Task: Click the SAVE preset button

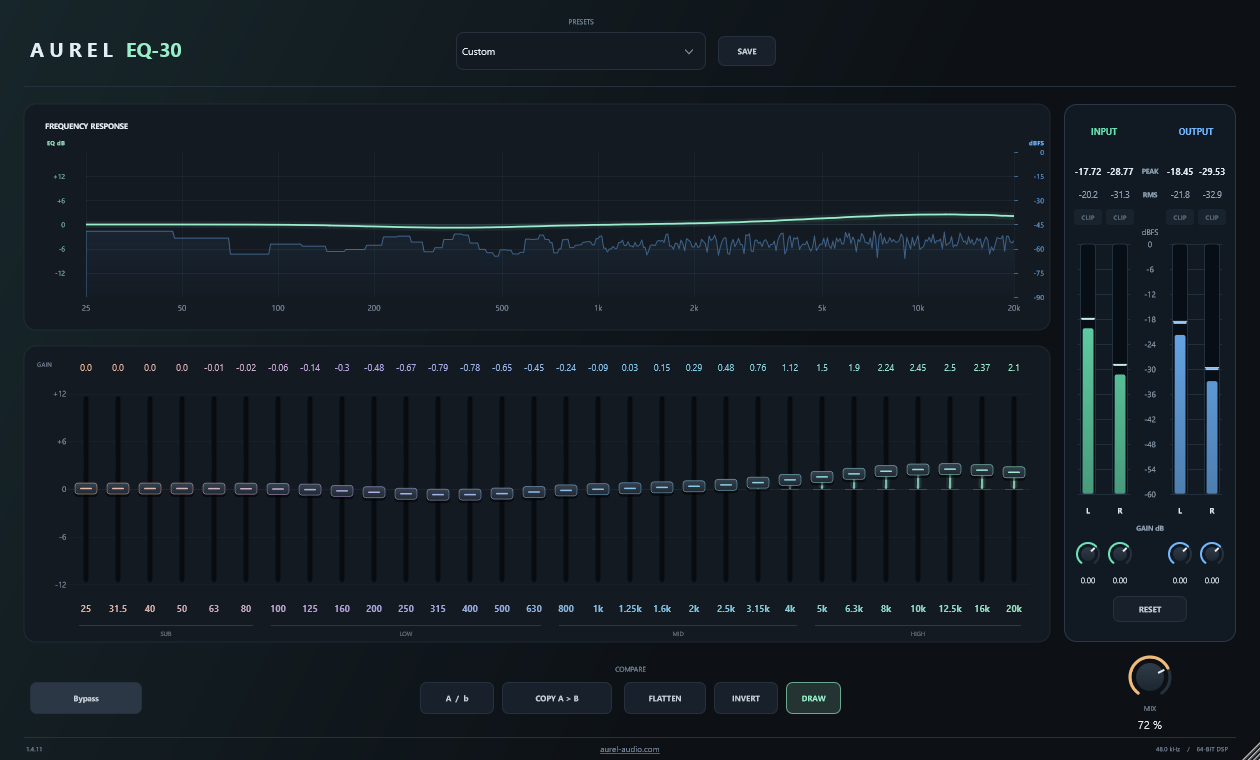Action: coord(747,51)
